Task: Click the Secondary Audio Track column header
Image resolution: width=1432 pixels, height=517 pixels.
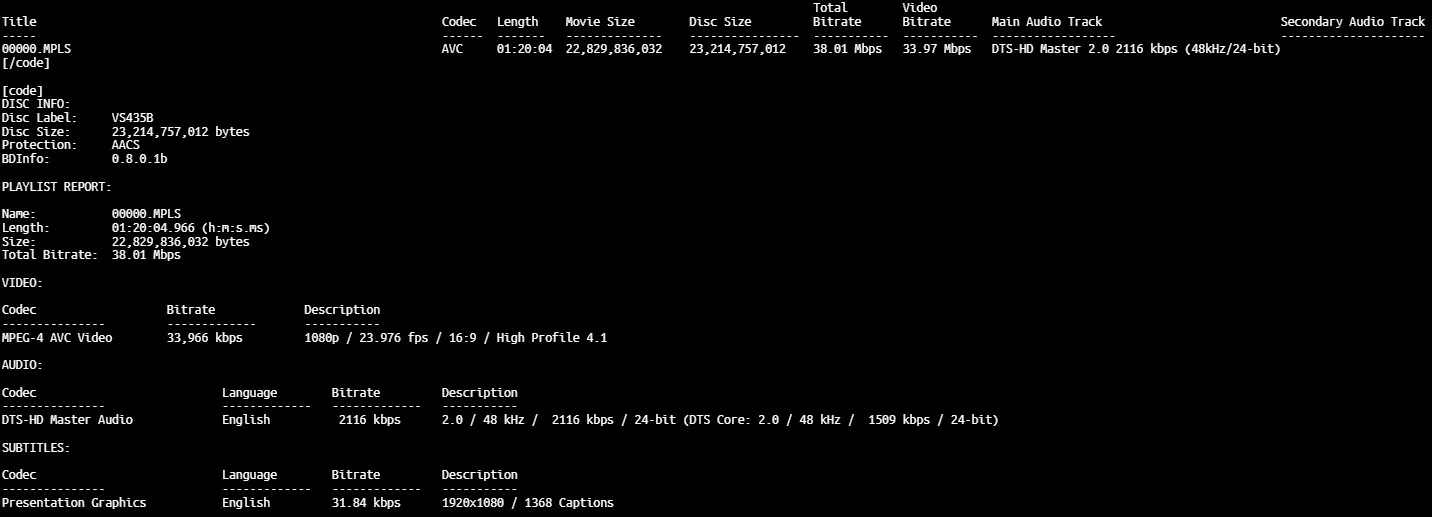Action: (x=1352, y=21)
